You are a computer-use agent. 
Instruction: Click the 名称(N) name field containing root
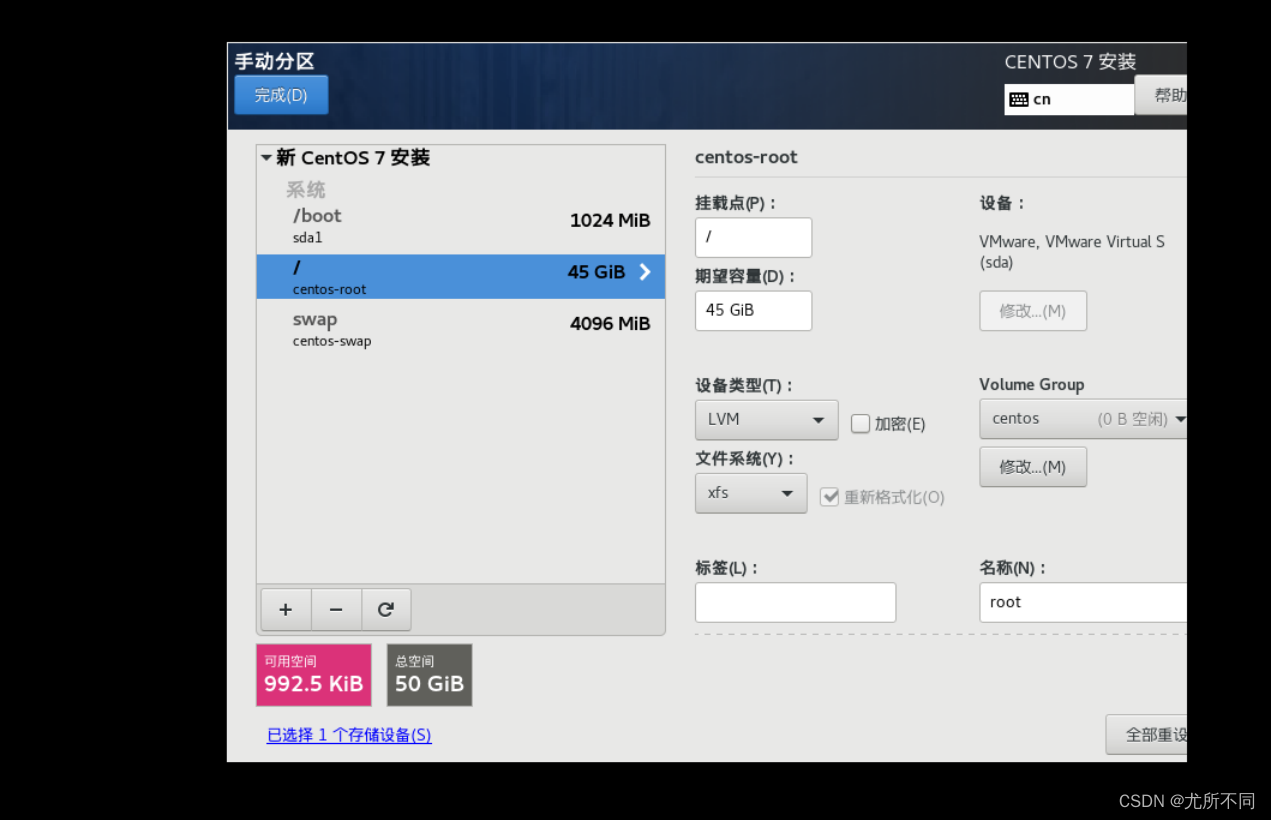[x=1084, y=603]
